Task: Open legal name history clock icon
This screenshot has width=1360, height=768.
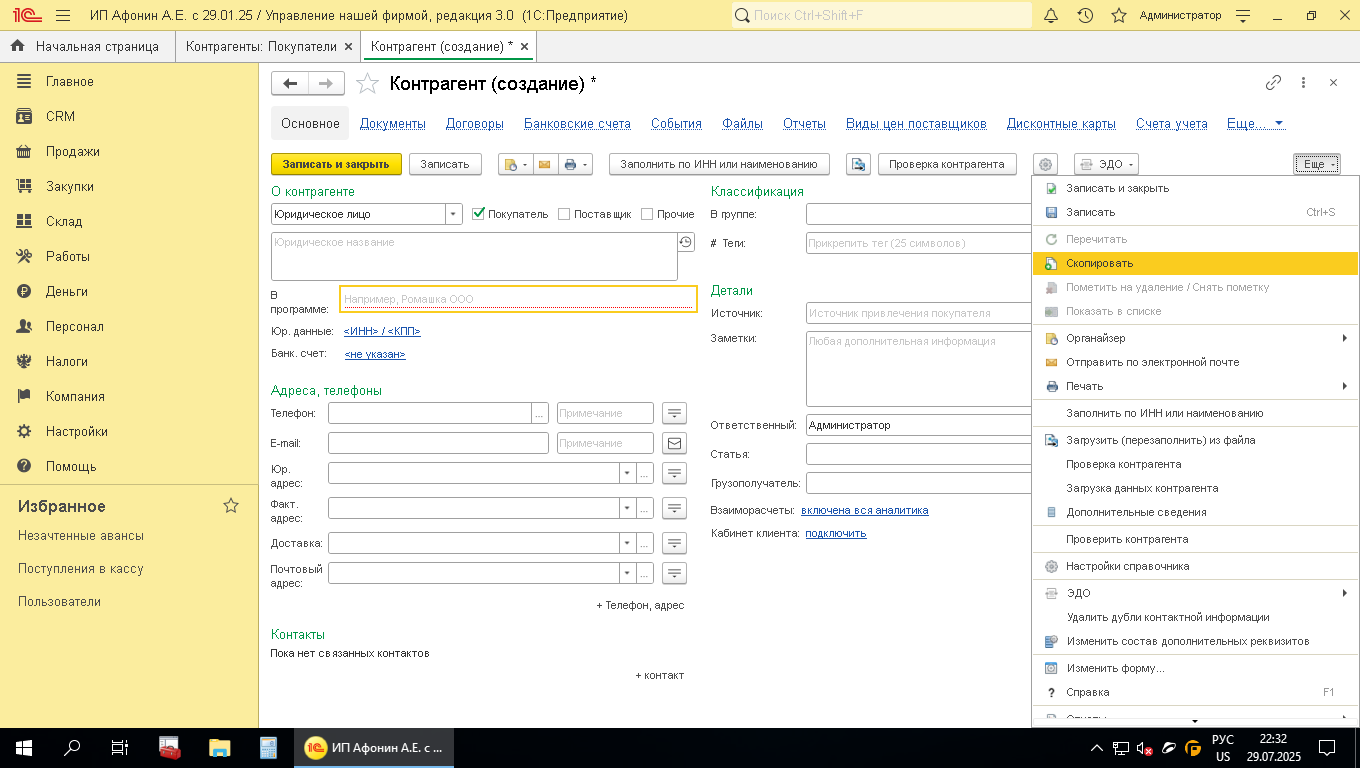Action: 685,242
